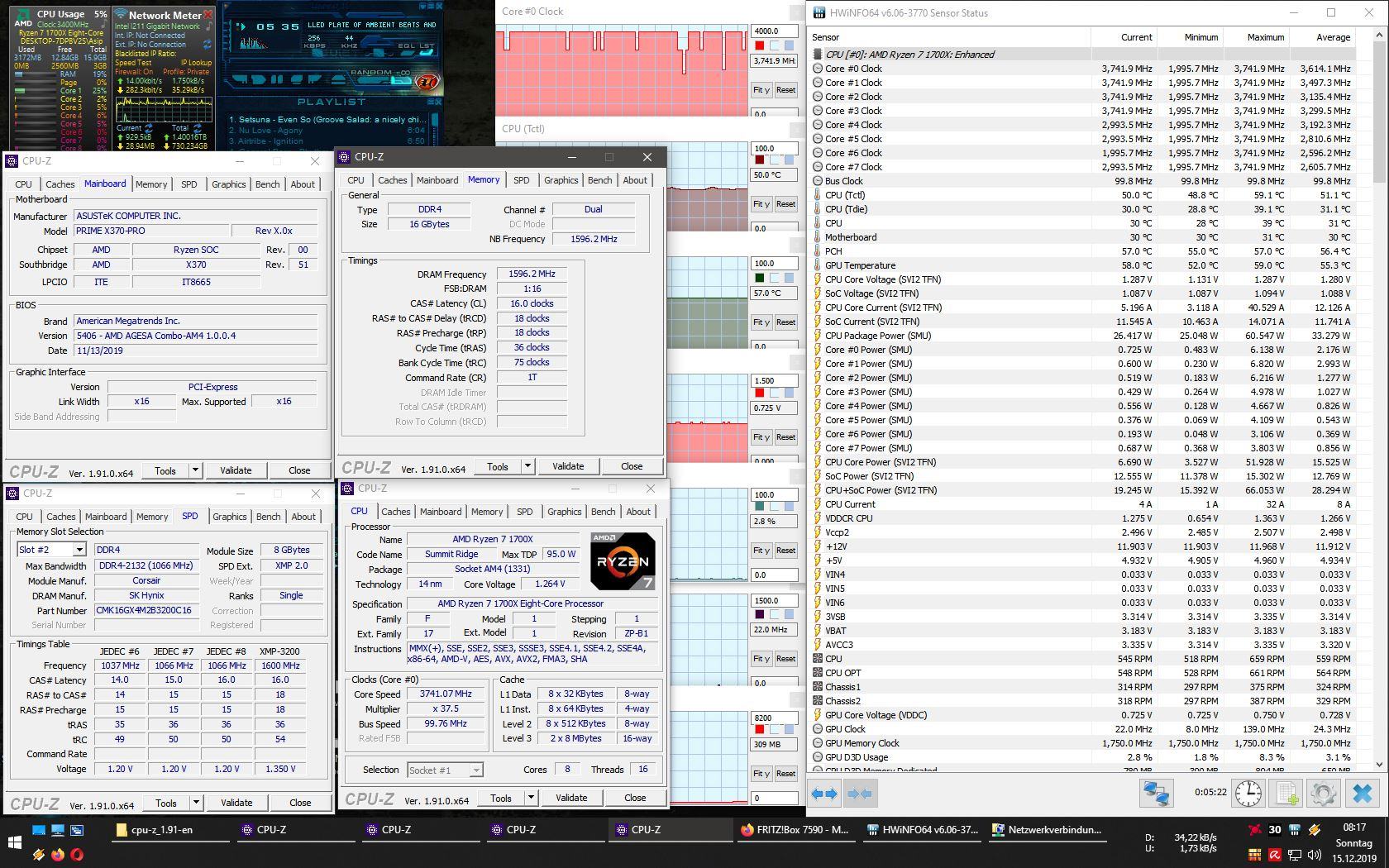Select playlist track Nu Love - Agony
Viewport: 1389px width, 868px height.
coord(327,131)
